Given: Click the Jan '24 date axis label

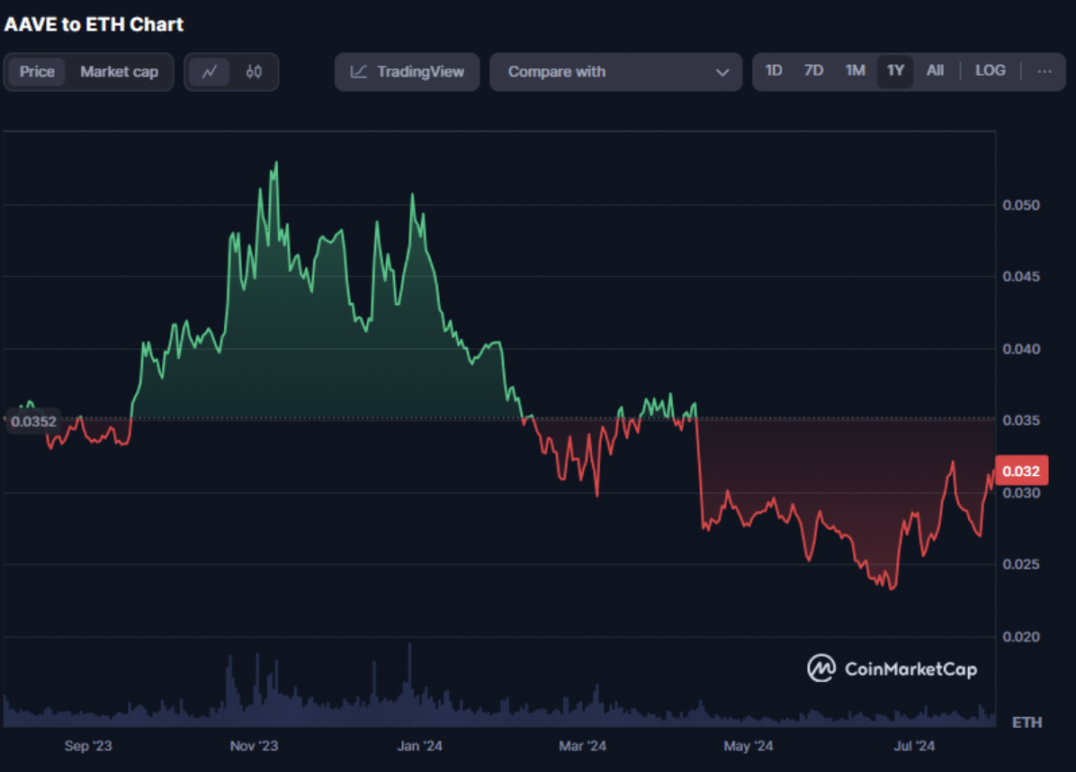Looking at the screenshot, I should pos(420,746).
